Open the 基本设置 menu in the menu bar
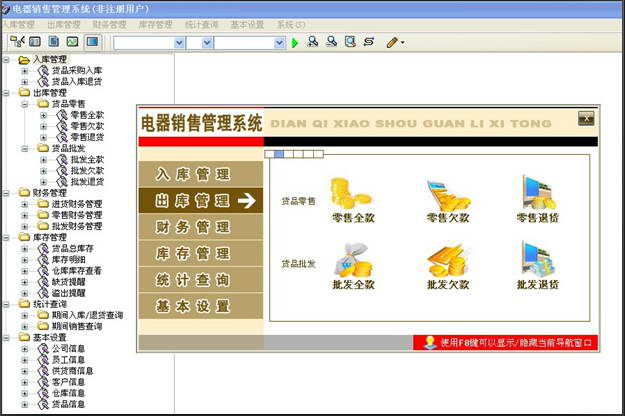The width and height of the screenshot is (625, 416). (247, 25)
